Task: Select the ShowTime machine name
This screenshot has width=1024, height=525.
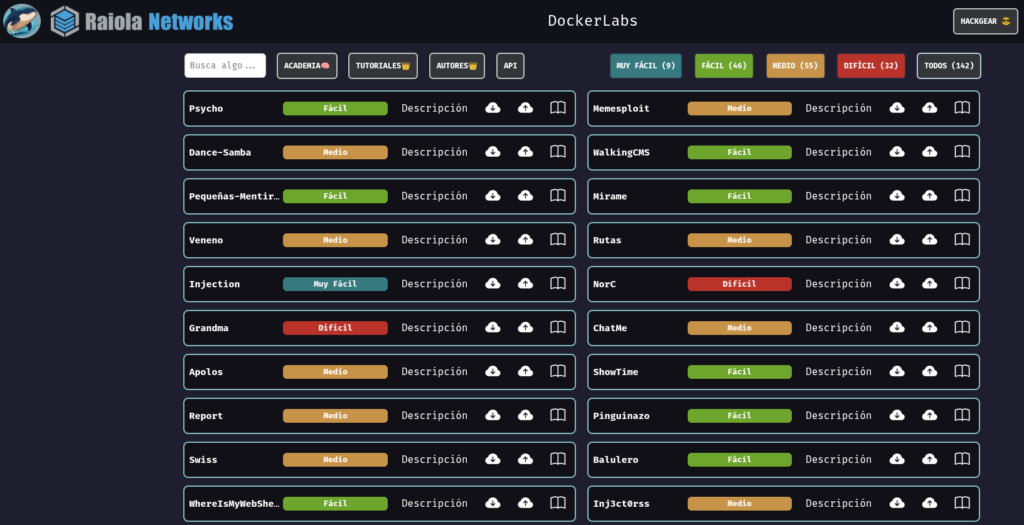Action: click(615, 372)
